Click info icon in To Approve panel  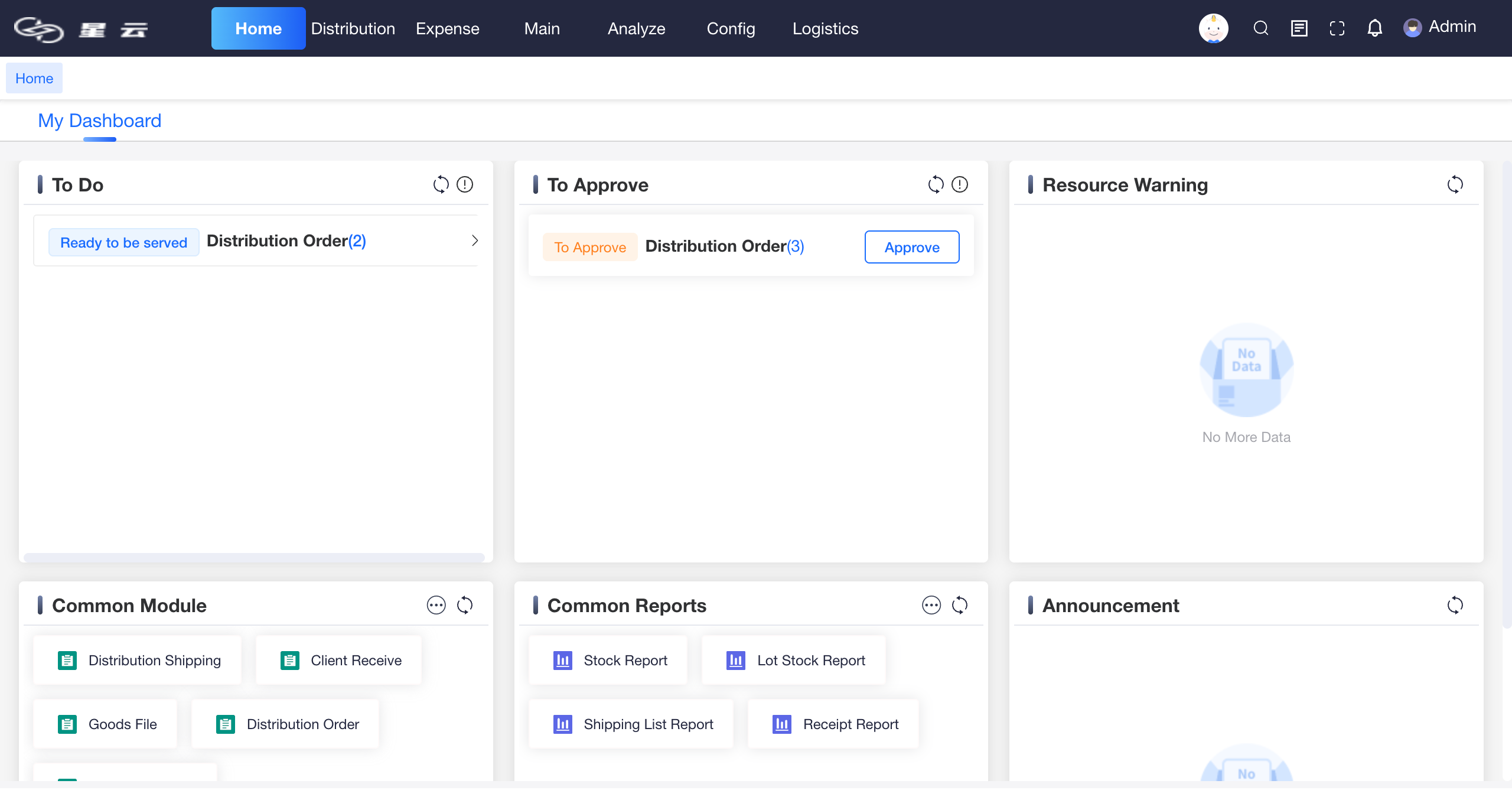pos(960,184)
